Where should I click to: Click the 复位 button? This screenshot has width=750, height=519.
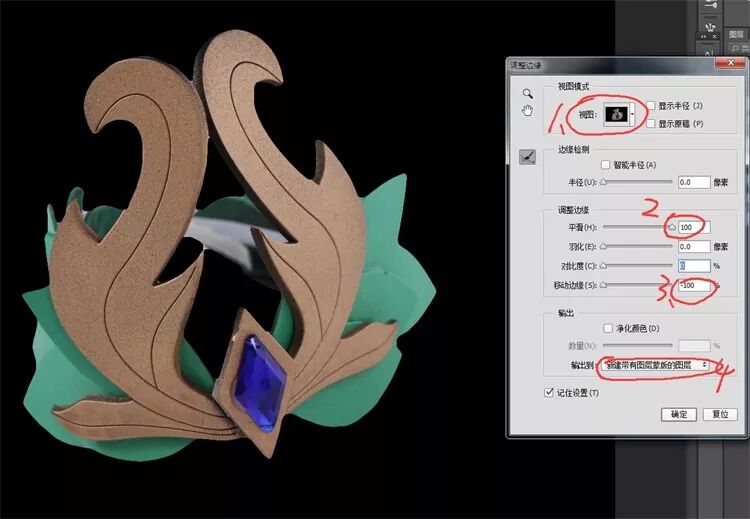pyautogui.click(x=720, y=414)
